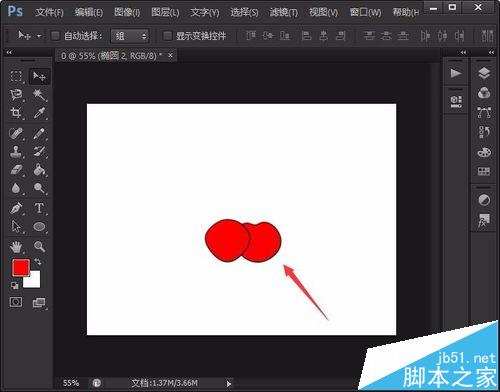500x392 pixels.
Task: Open the Move tool preset picker arrow
Action: [x=39, y=36]
